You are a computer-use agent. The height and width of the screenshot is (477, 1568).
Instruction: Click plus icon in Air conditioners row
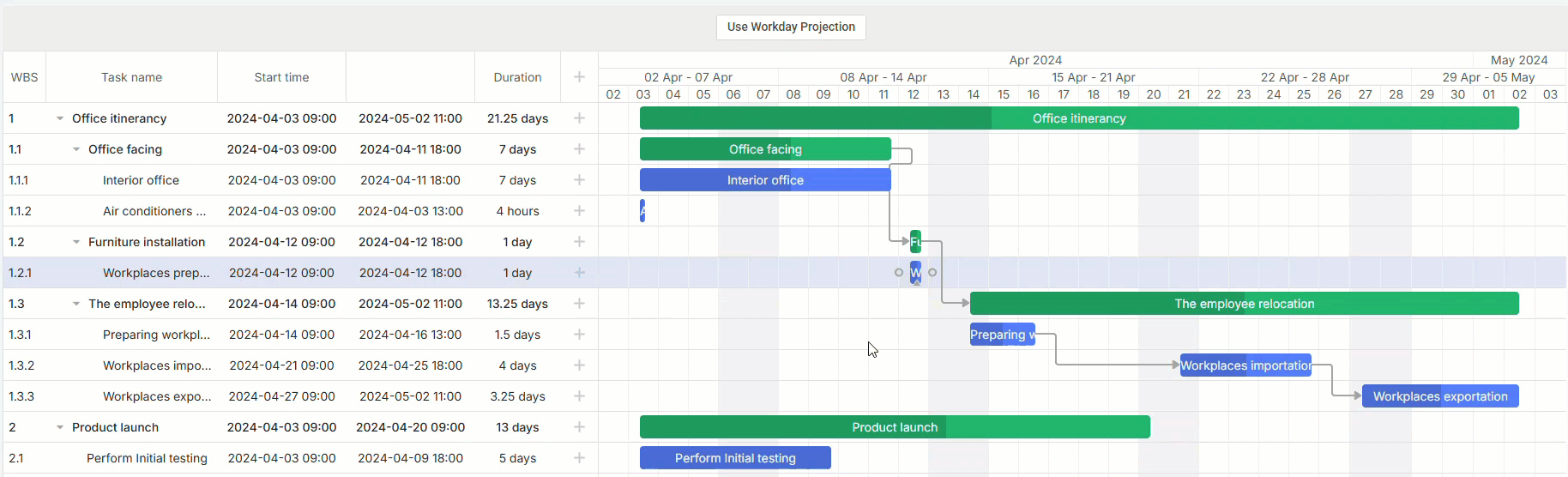(x=579, y=211)
